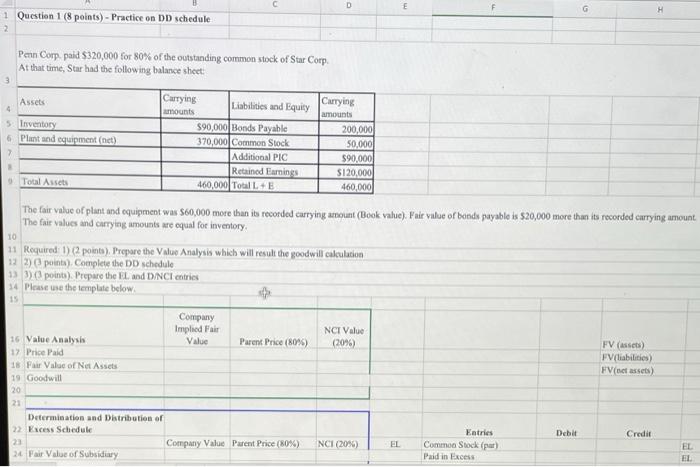Click column header G
700x467 pixels.
584,8
